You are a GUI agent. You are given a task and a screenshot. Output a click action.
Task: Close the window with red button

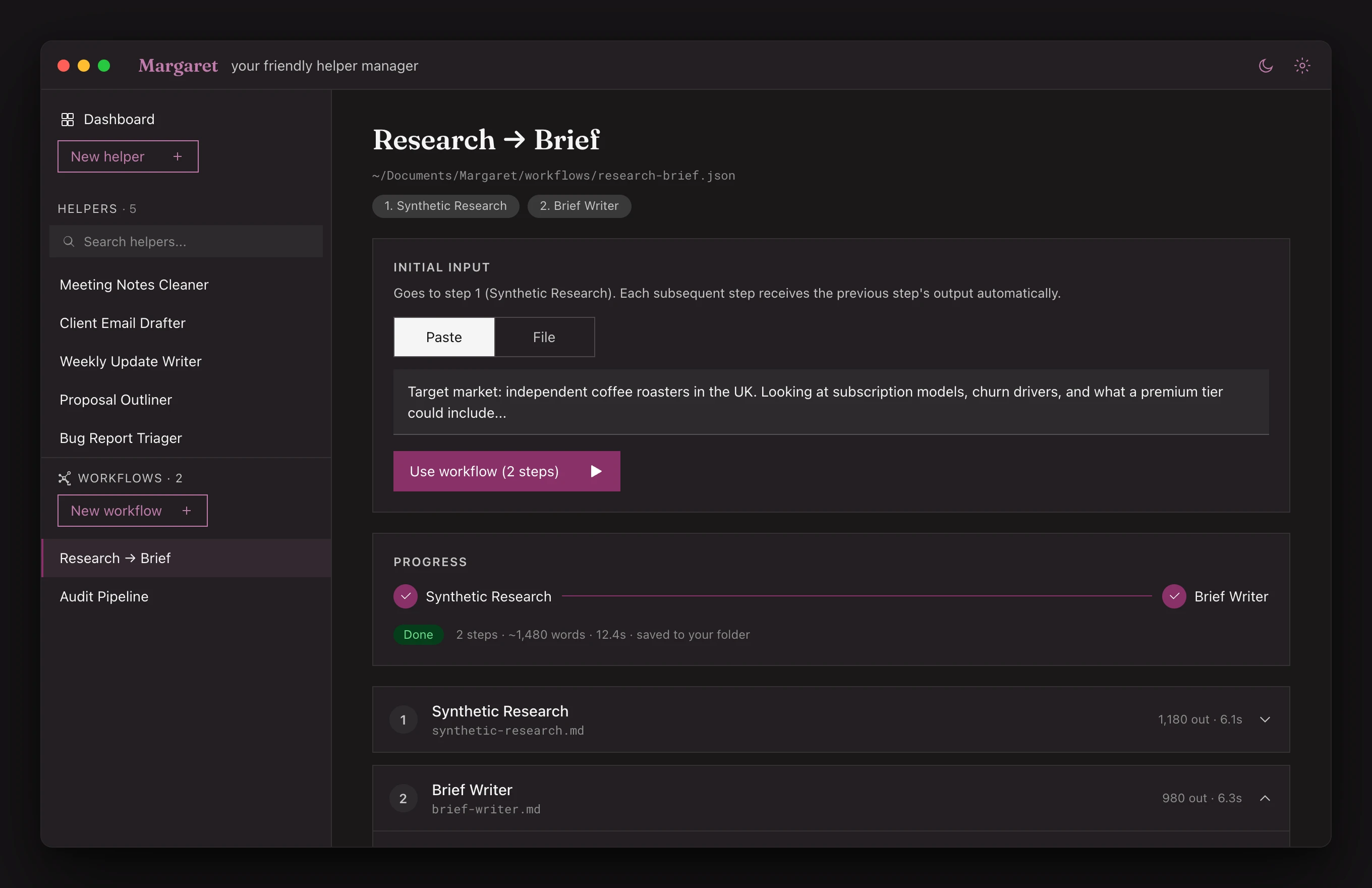64,66
